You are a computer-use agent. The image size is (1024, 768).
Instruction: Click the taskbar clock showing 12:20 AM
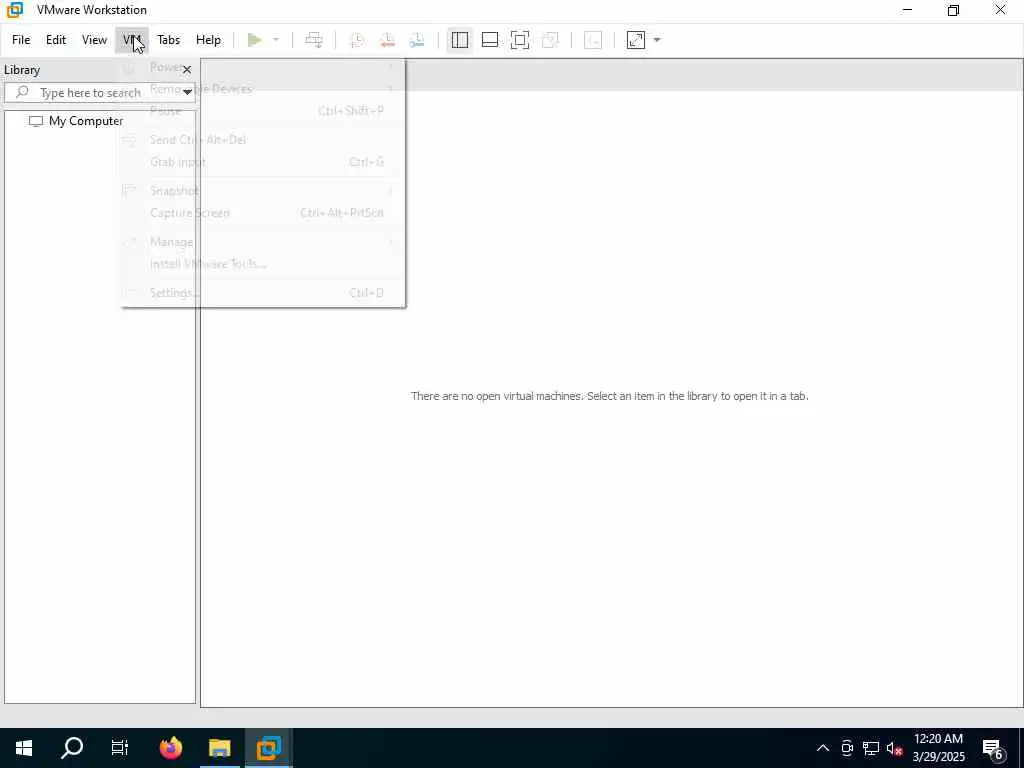point(938,748)
